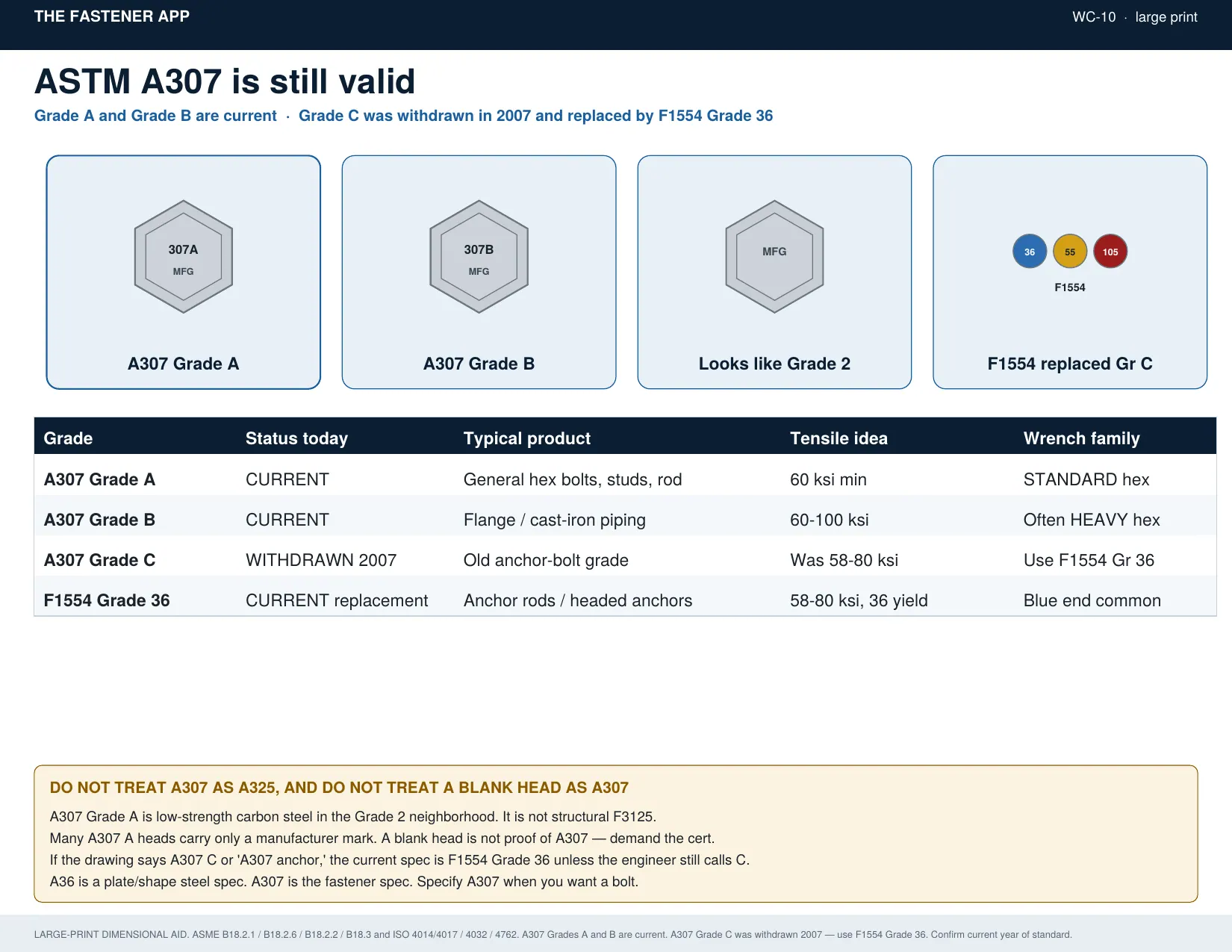Click the Was 58-80 ksi cell
Viewport: 1232px width, 952px height.
click(844, 560)
